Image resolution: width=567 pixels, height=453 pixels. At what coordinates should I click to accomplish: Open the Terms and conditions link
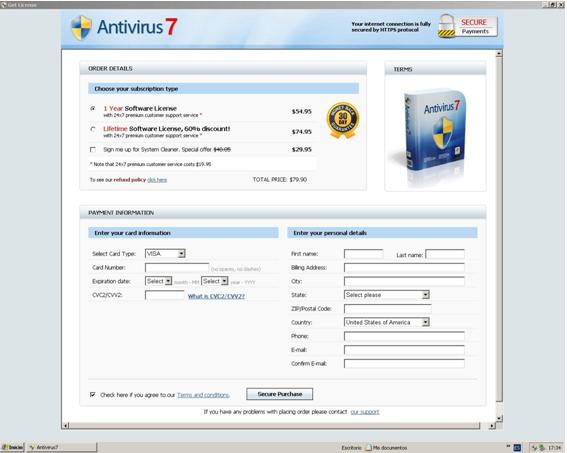click(x=203, y=395)
